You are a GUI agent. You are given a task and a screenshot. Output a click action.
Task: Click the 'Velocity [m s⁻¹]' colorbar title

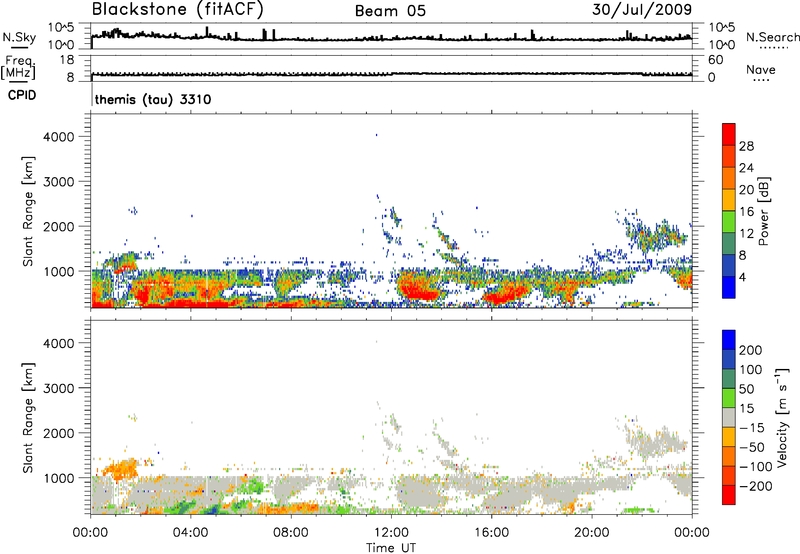click(783, 417)
